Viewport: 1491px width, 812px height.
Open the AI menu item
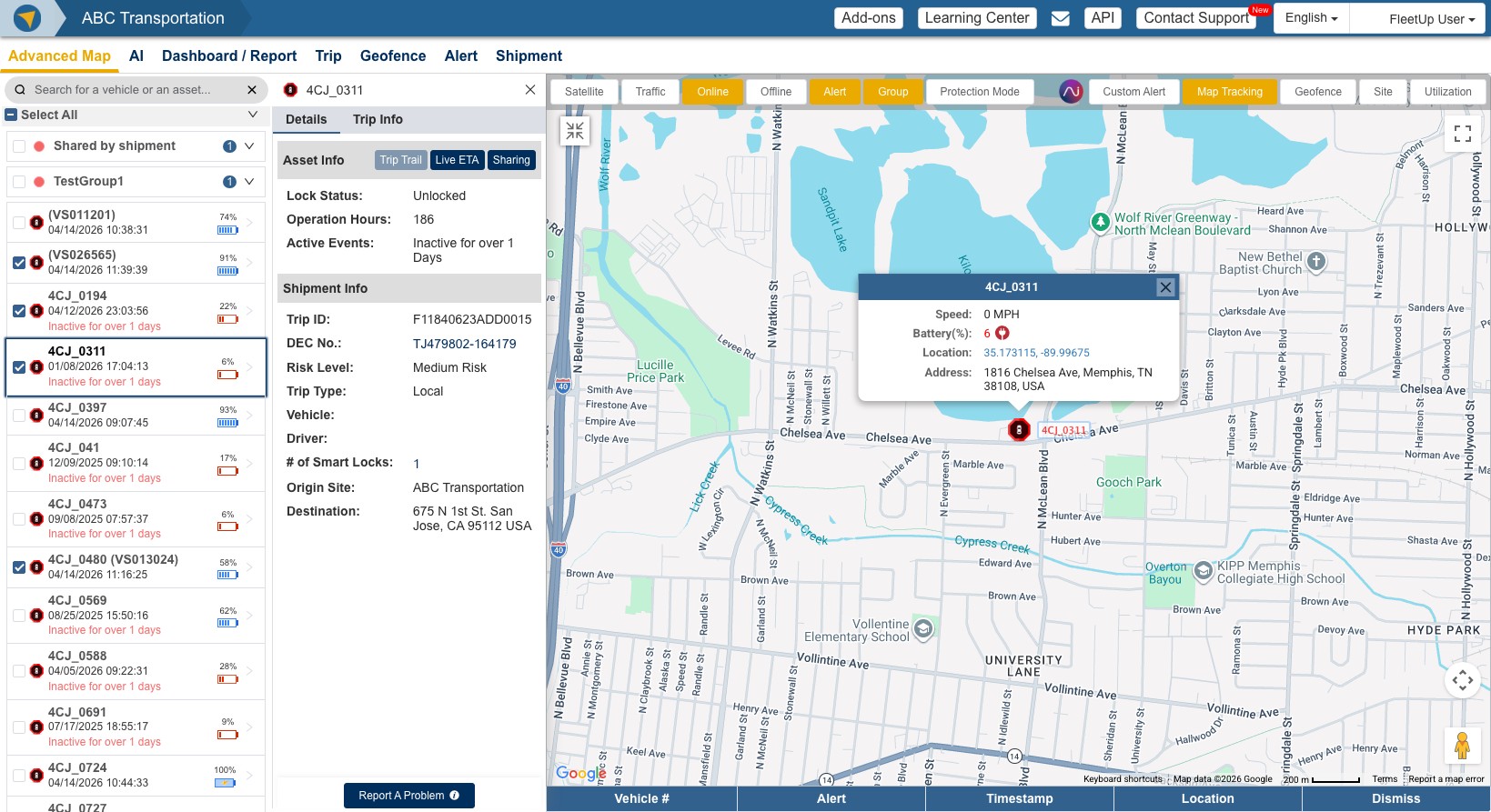coord(136,55)
